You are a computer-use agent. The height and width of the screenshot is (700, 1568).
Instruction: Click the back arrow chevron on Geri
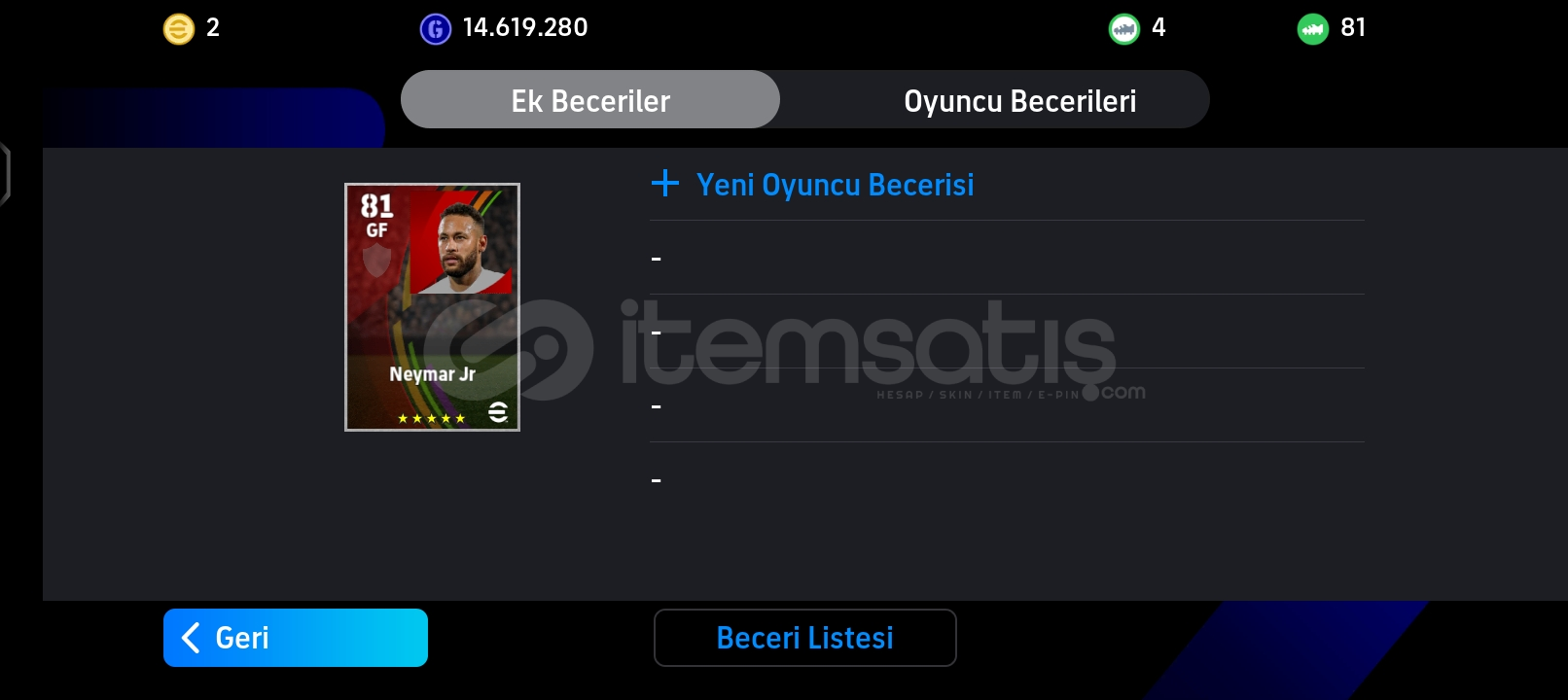tap(191, 638)
